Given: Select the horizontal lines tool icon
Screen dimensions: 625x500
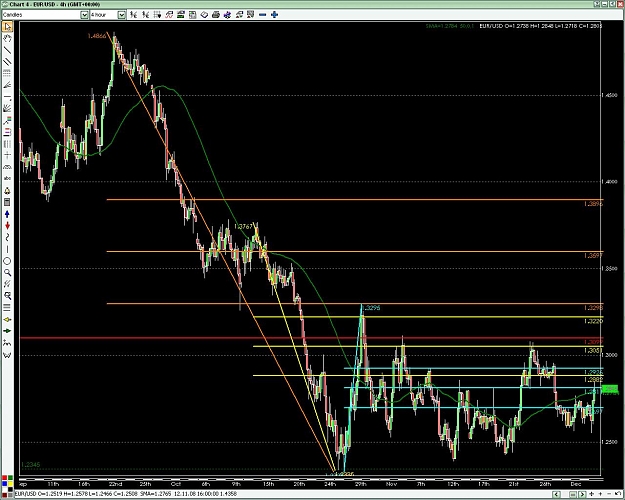Looking at the screenshot, I should [x=7, y=307].
